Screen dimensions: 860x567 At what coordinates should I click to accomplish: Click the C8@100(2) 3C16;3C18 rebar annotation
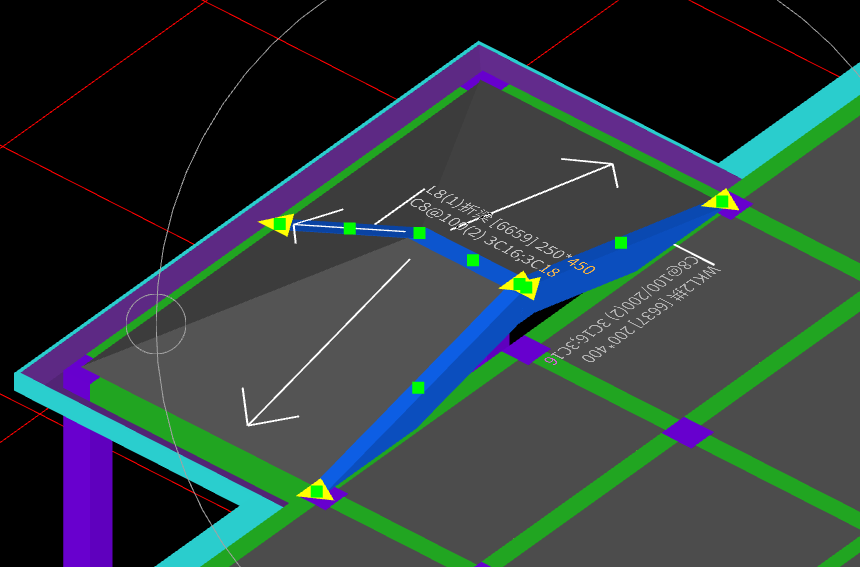click(x=485, y=238)
